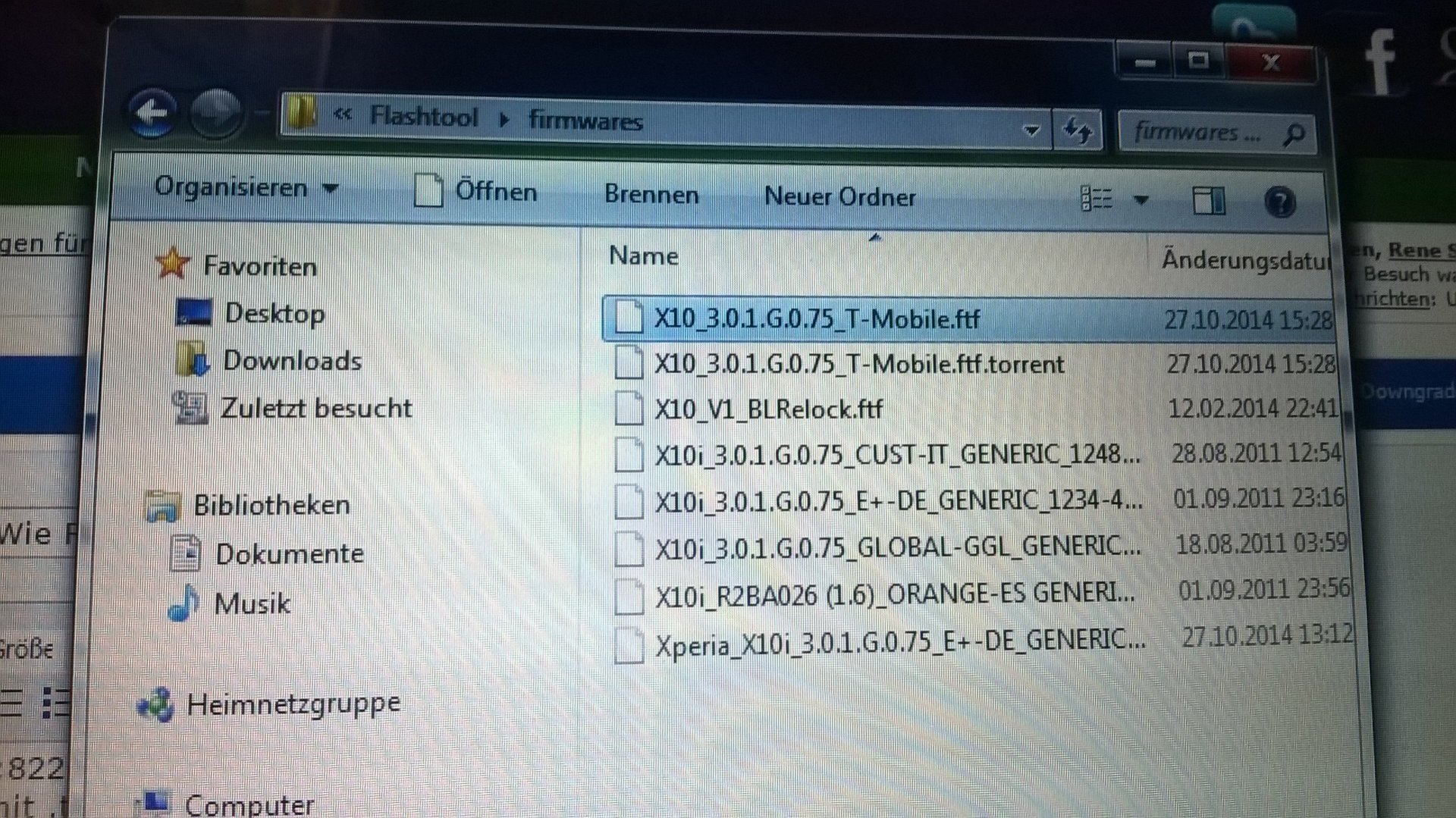Select file X10_3.0.1.G.0.75_T-Mobile.ftf
The width and height of the screenshot is (1456, 818).
coord(817,318)
